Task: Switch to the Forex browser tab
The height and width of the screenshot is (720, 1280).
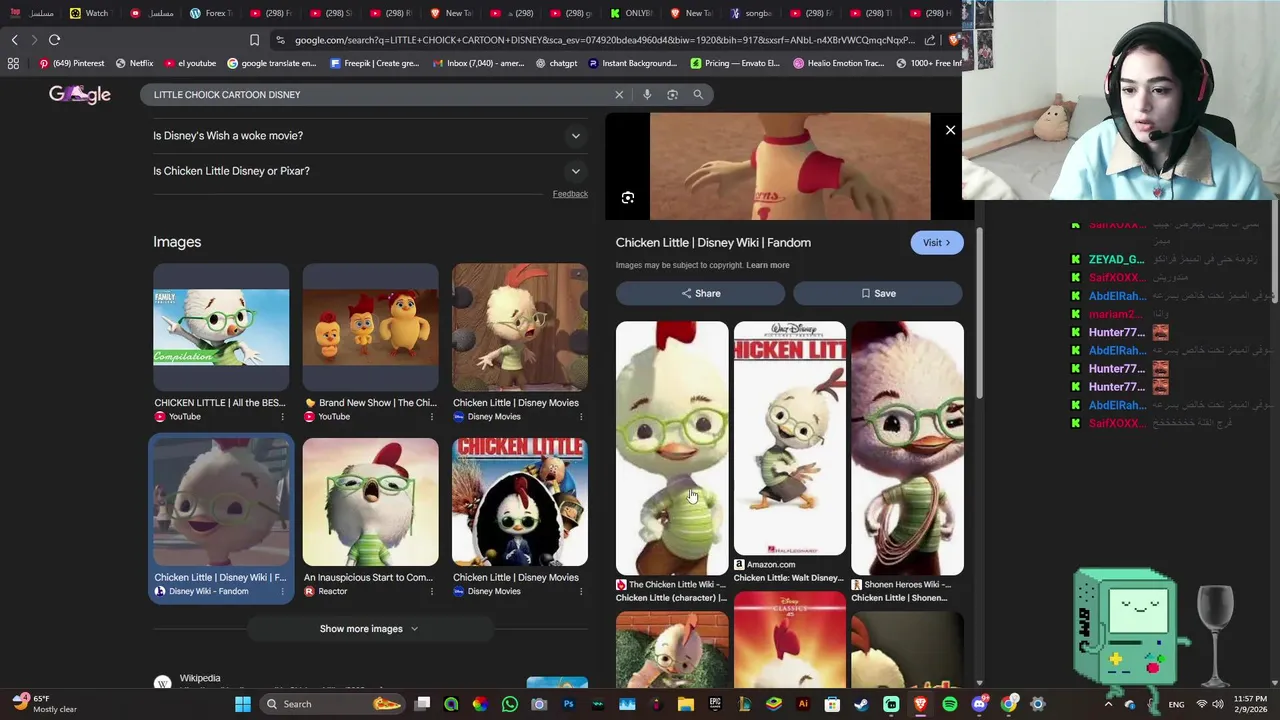Action: (x=210, y=13)
